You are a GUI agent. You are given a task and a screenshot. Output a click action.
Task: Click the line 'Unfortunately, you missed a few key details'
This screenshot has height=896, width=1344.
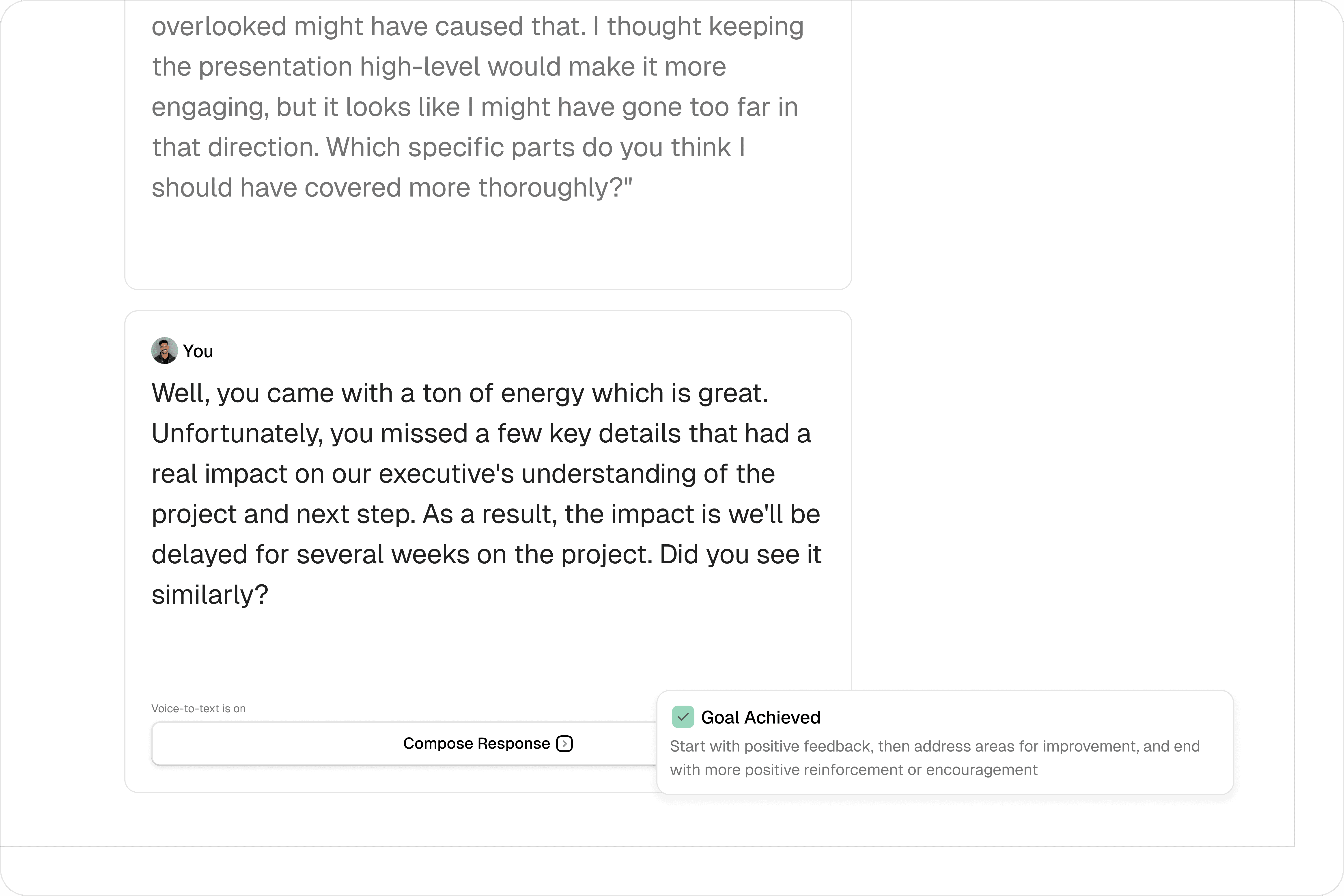coord(481,434)
